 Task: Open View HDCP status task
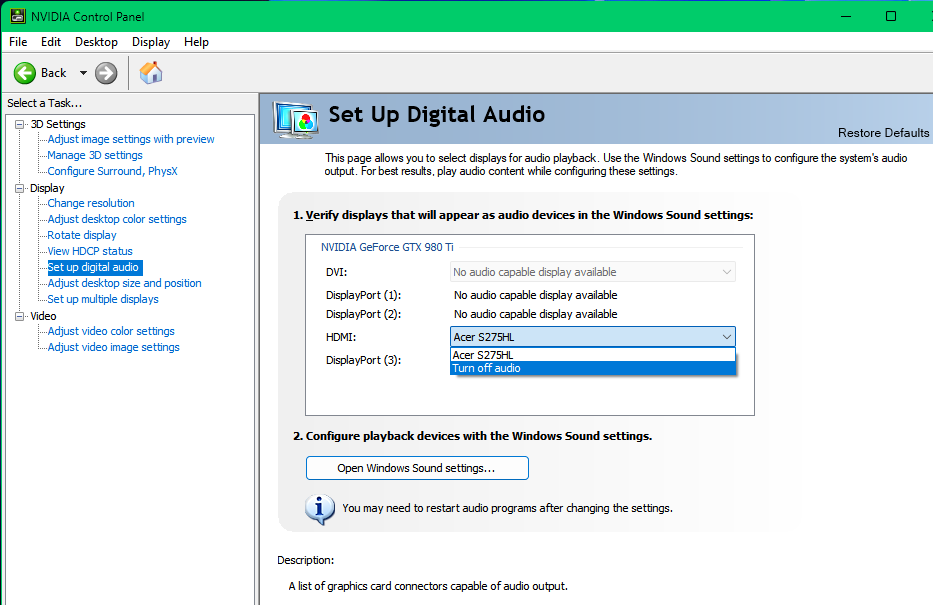click(90, 252)
